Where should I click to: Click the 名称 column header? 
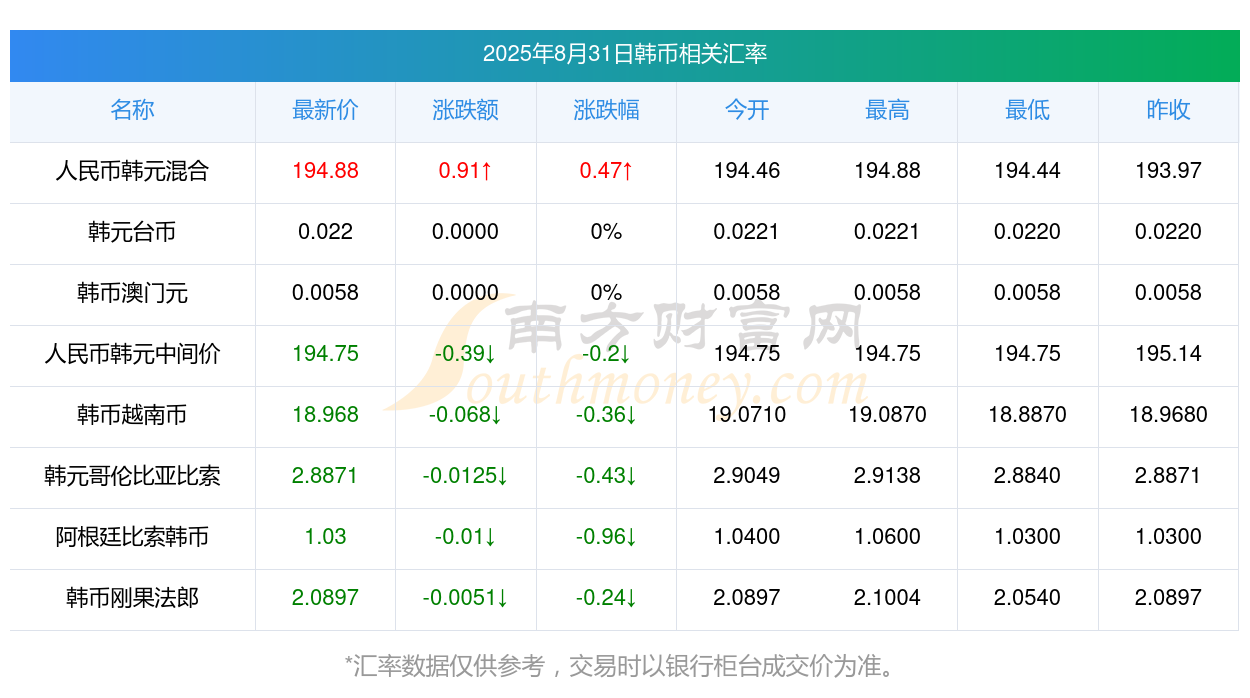pos(132,110)
